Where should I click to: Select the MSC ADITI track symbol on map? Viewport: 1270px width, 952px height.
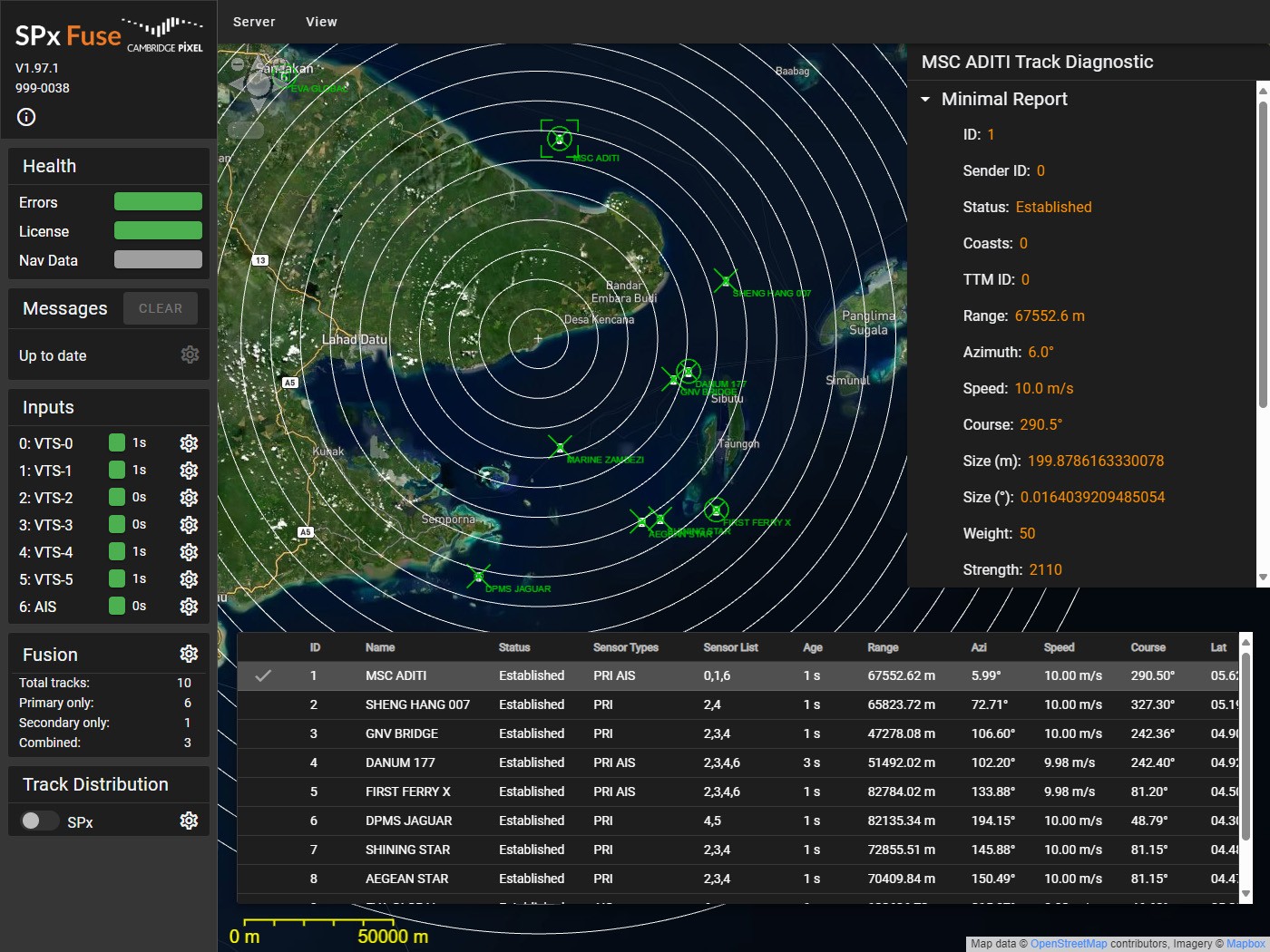(558, 140)
